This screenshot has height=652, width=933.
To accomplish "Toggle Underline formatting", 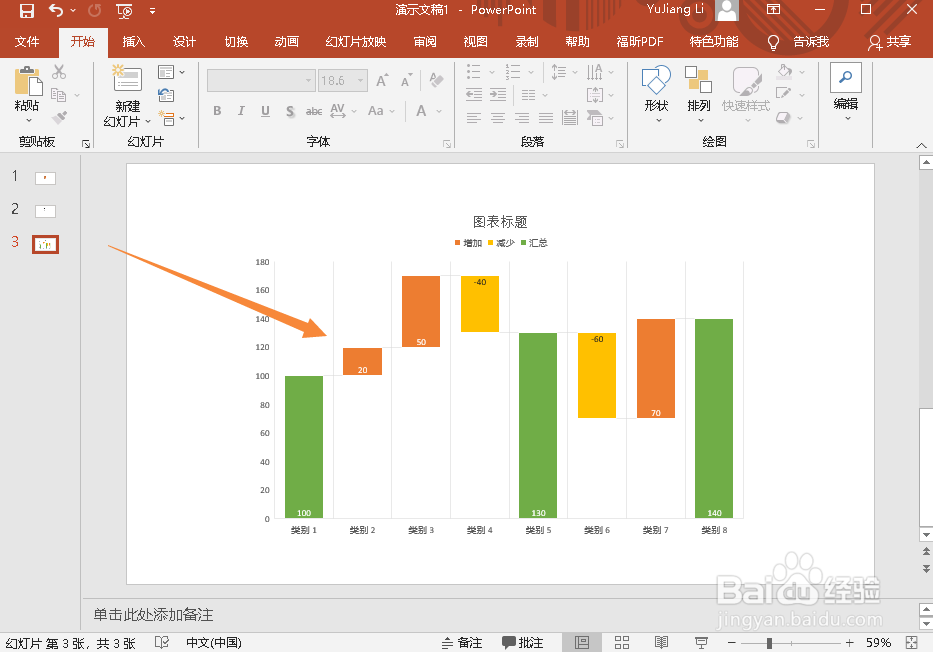I will click(x=265, y=111).
